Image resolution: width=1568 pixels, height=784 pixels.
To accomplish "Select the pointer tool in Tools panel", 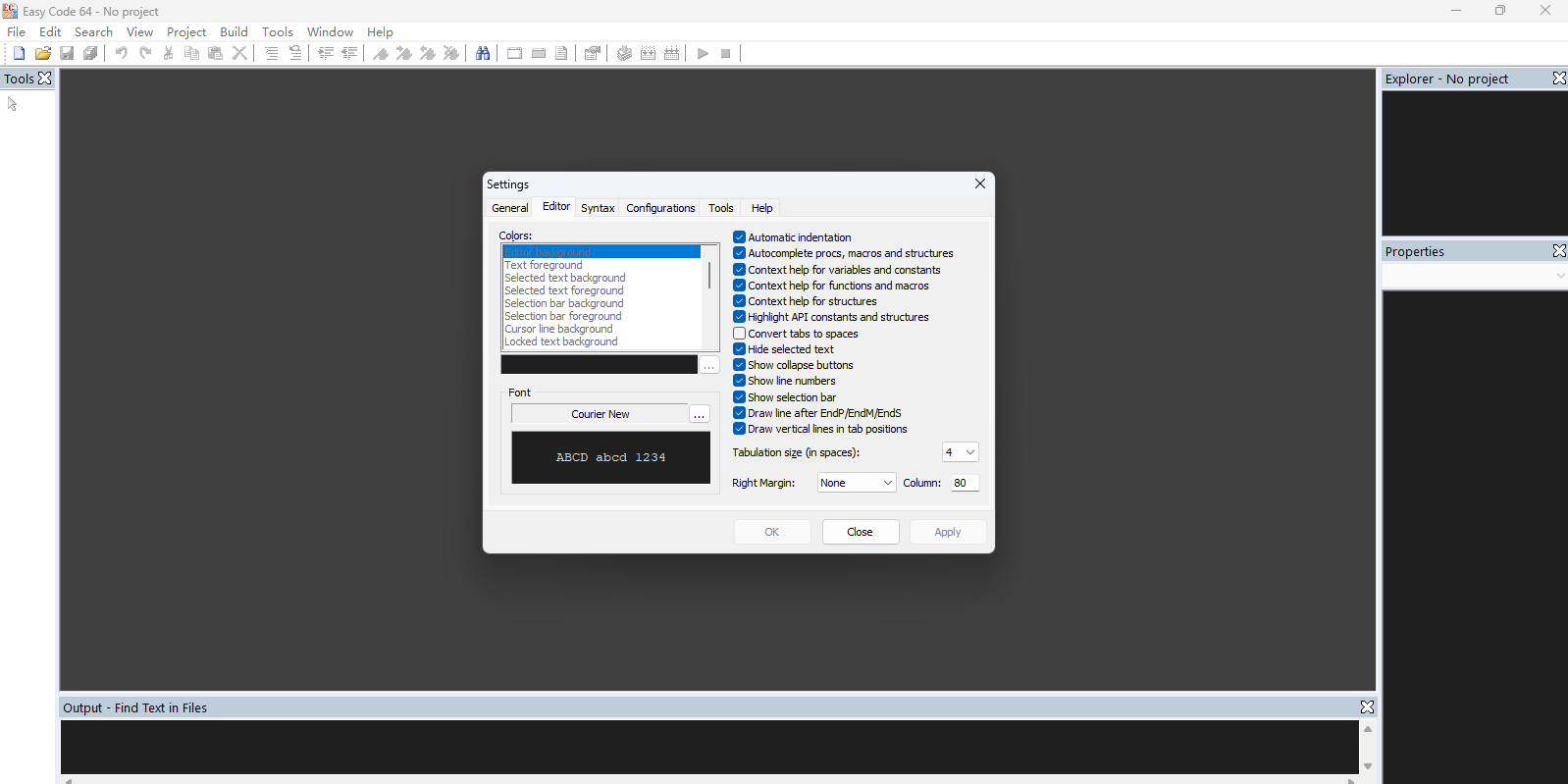I will (13, 104).
